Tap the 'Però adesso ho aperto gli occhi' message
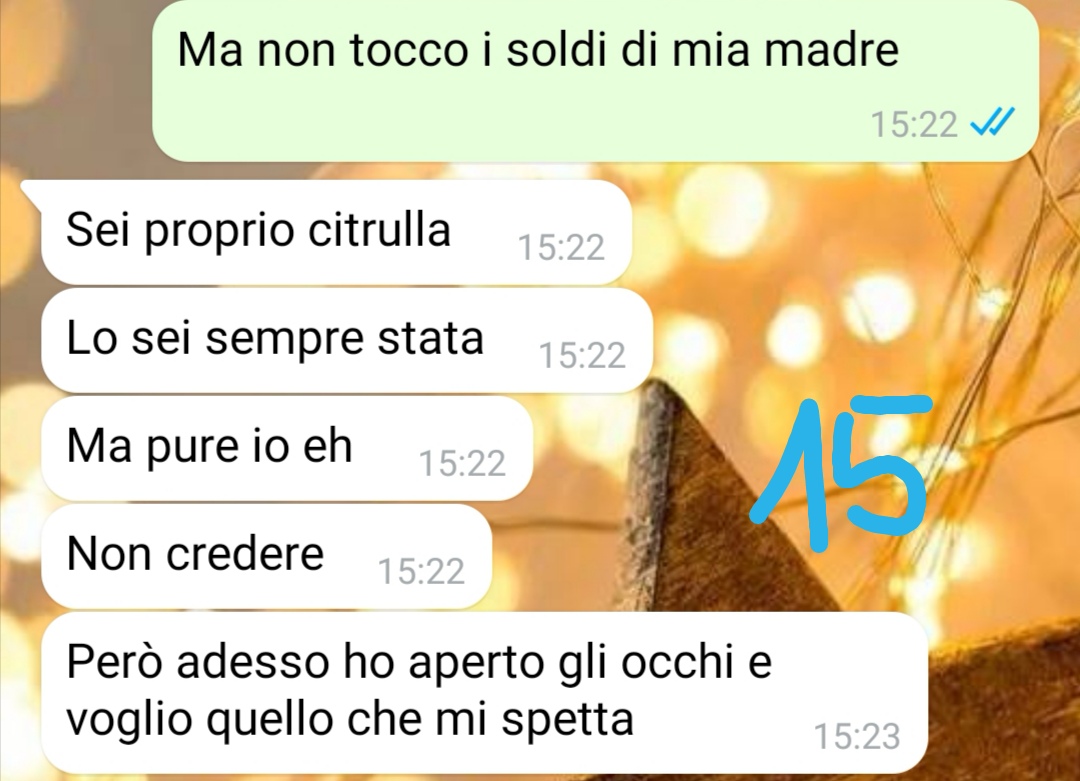 click(x=484, y=693)
